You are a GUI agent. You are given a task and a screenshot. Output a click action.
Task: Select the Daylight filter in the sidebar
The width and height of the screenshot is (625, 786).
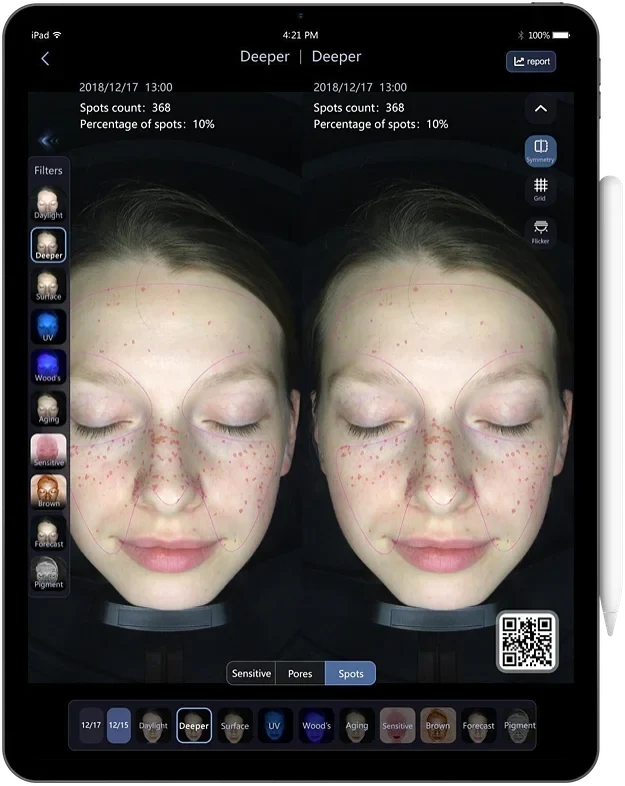(x=48, y=204)
